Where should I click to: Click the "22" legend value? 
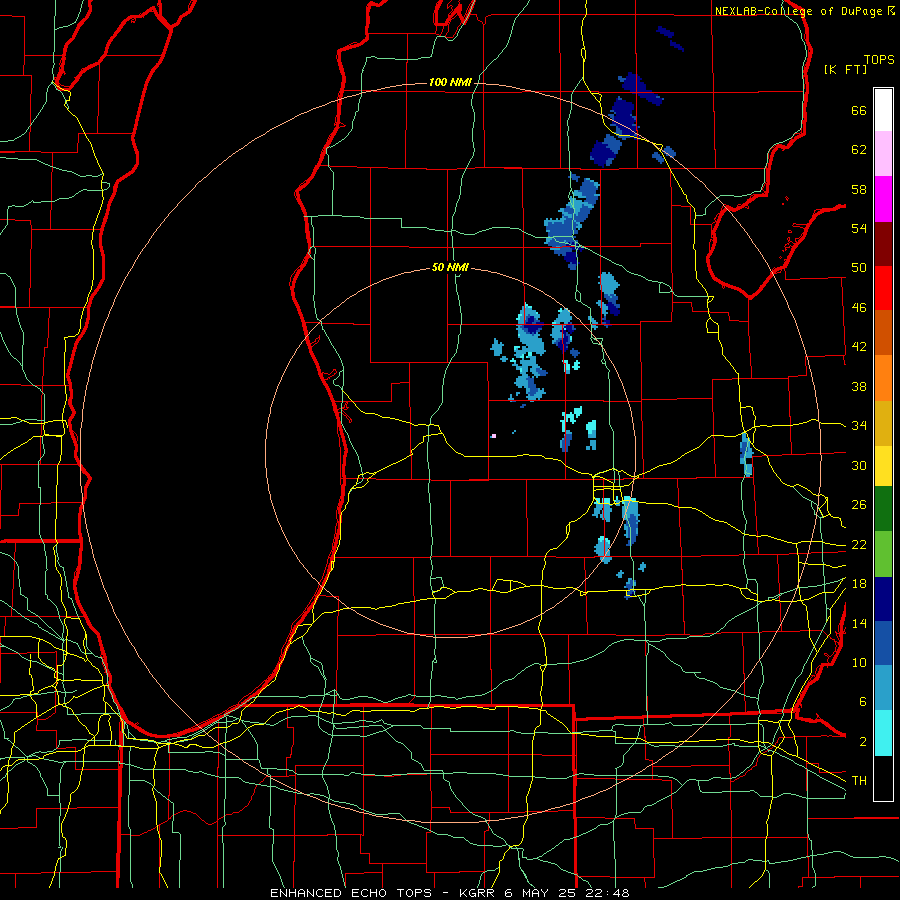click(x=859, y=544)
